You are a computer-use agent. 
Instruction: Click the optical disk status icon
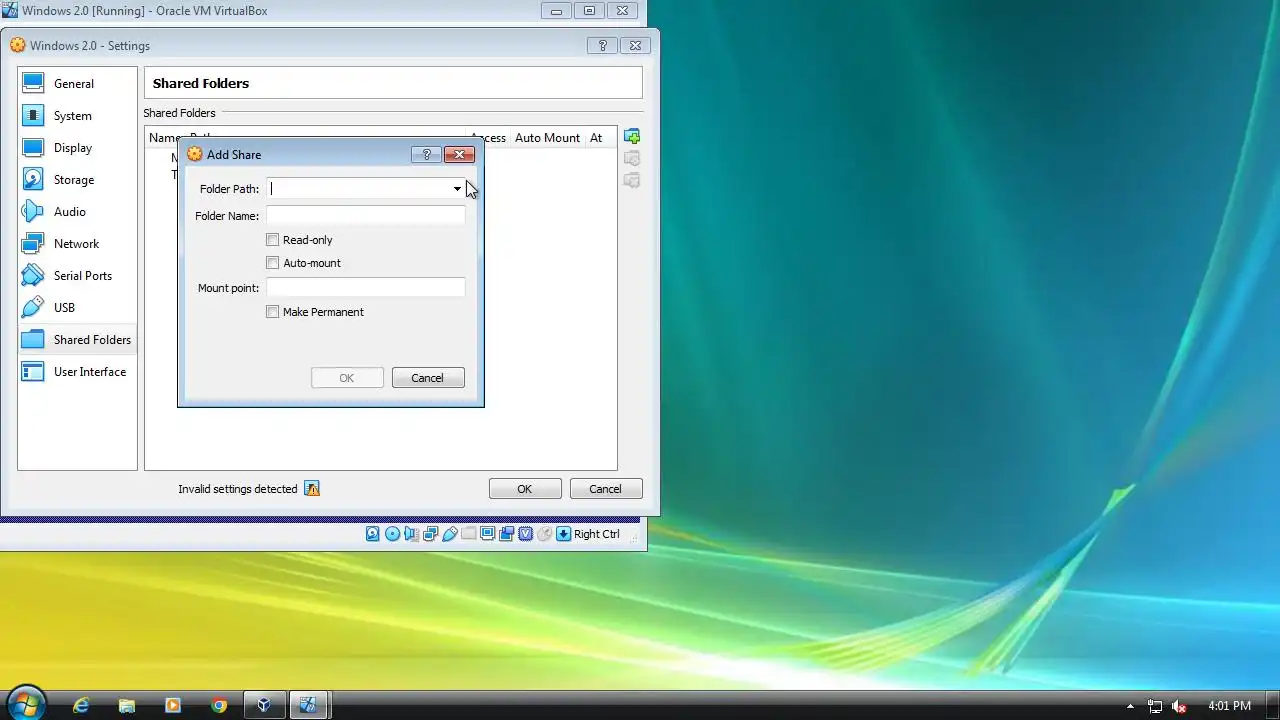click(x=392, y=534)
